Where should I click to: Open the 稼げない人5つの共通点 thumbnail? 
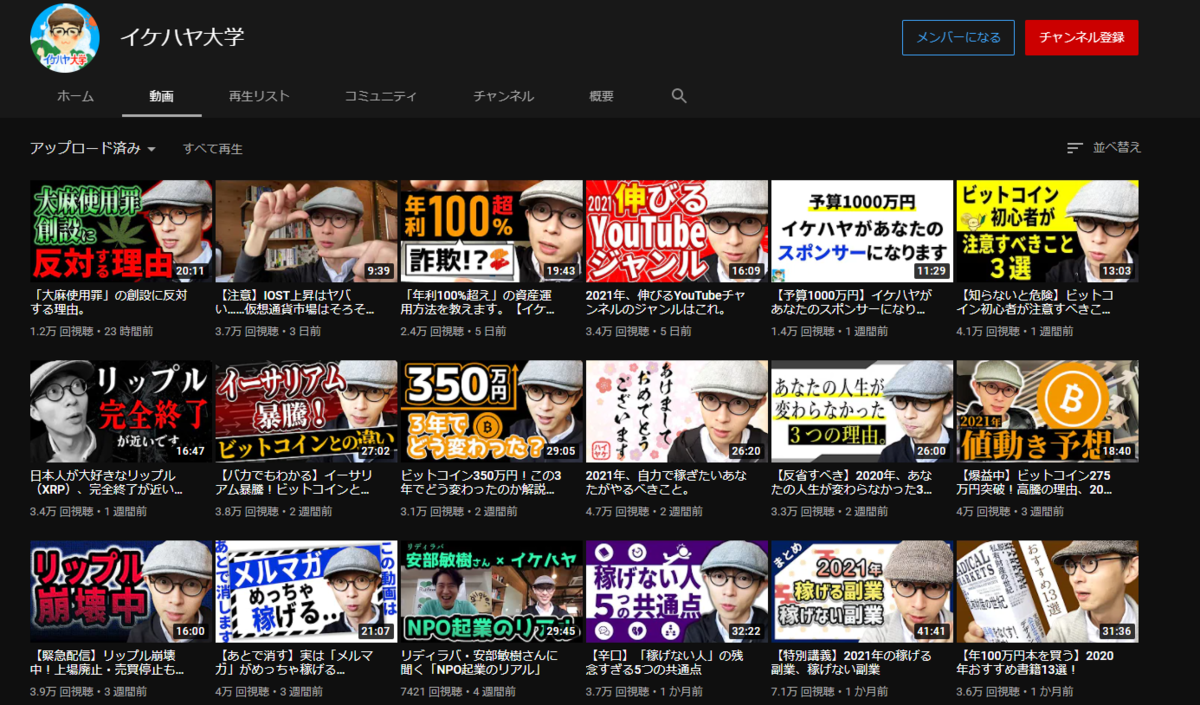677,592
